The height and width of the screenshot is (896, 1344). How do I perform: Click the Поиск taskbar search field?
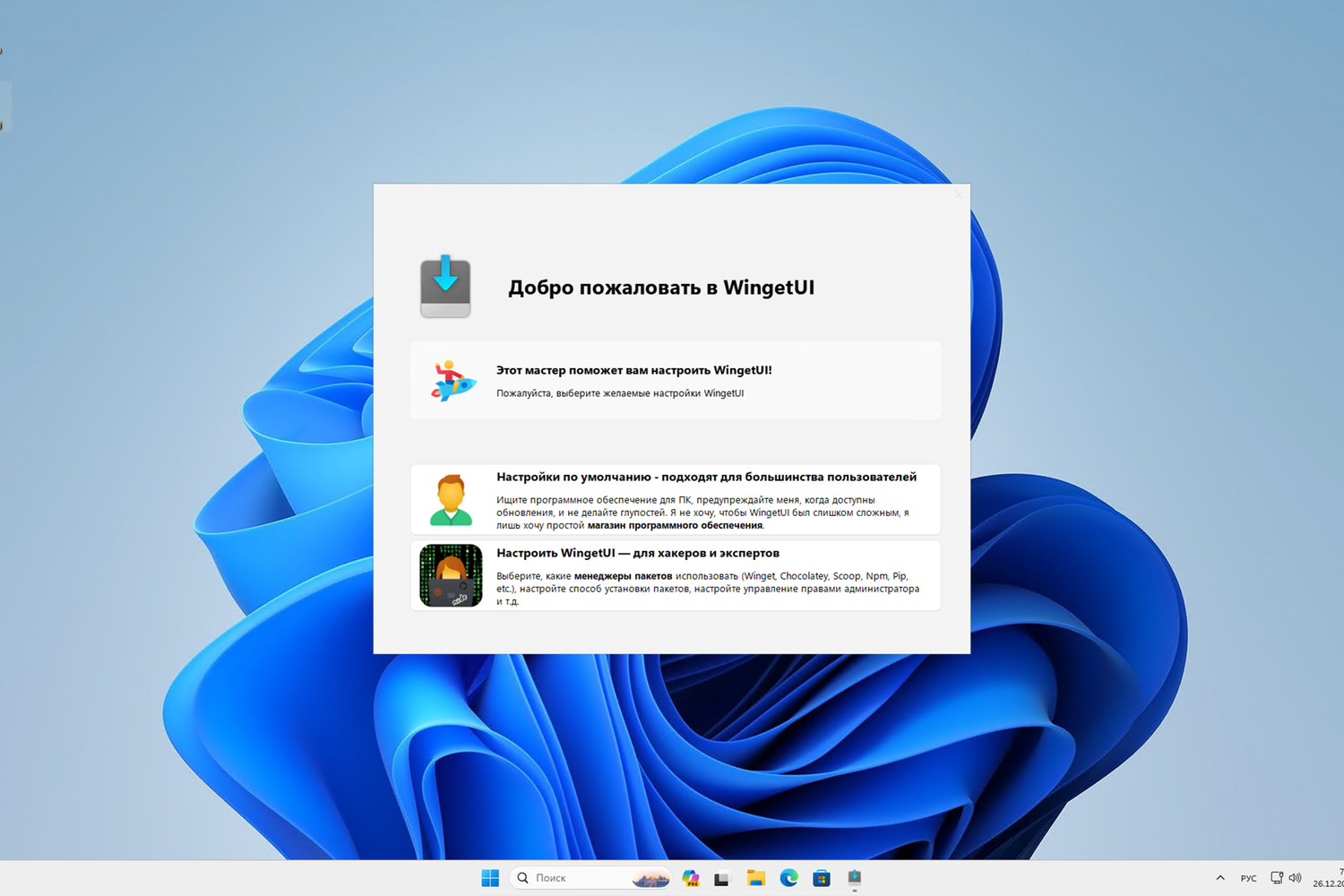pos(591,878)
